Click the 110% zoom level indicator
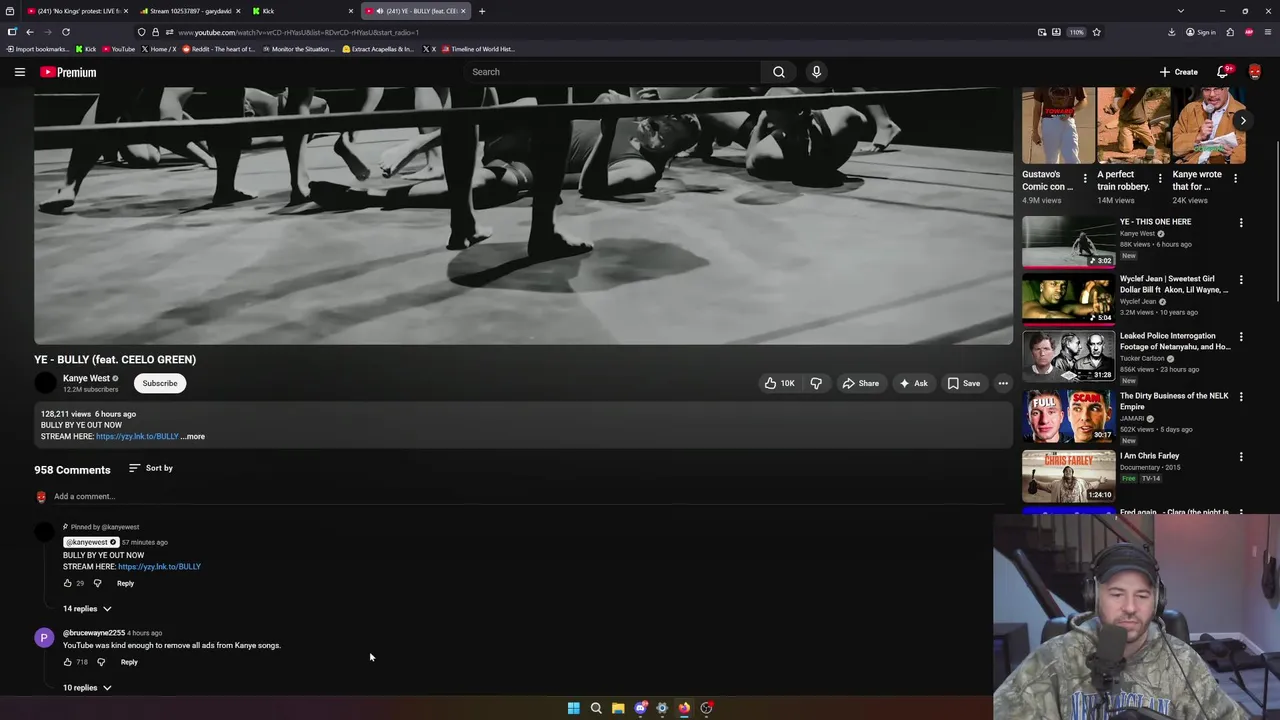 click(x=1076, y=32)
